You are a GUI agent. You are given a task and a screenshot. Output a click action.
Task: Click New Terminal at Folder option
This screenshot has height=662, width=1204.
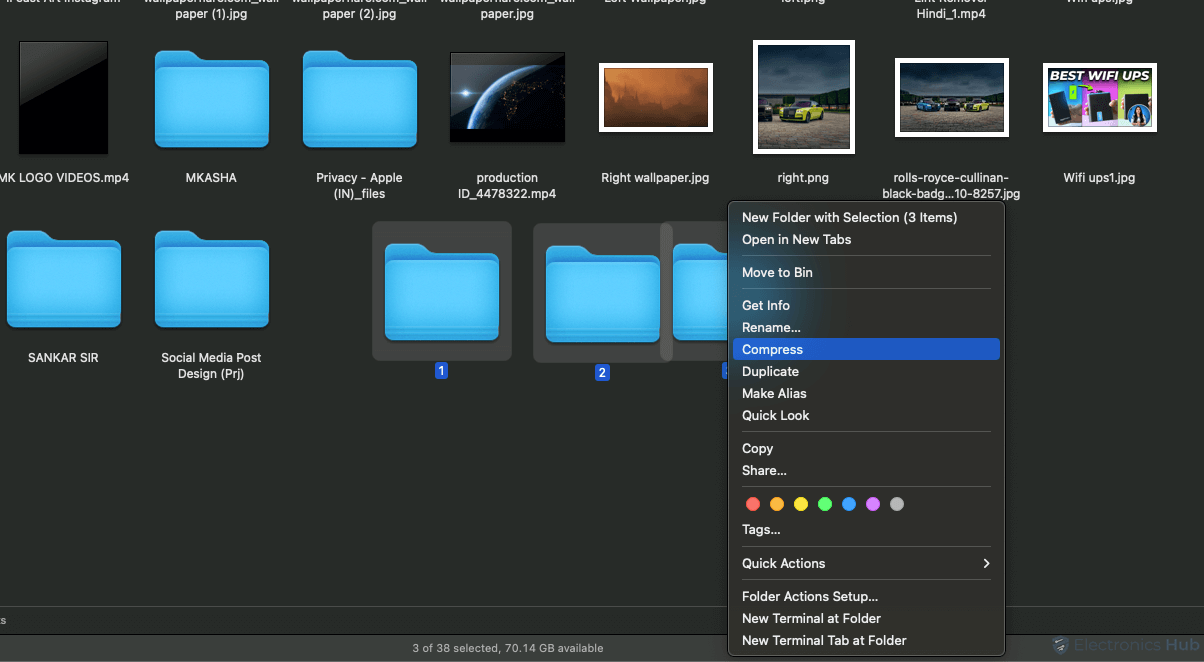(x=811, y=618)
